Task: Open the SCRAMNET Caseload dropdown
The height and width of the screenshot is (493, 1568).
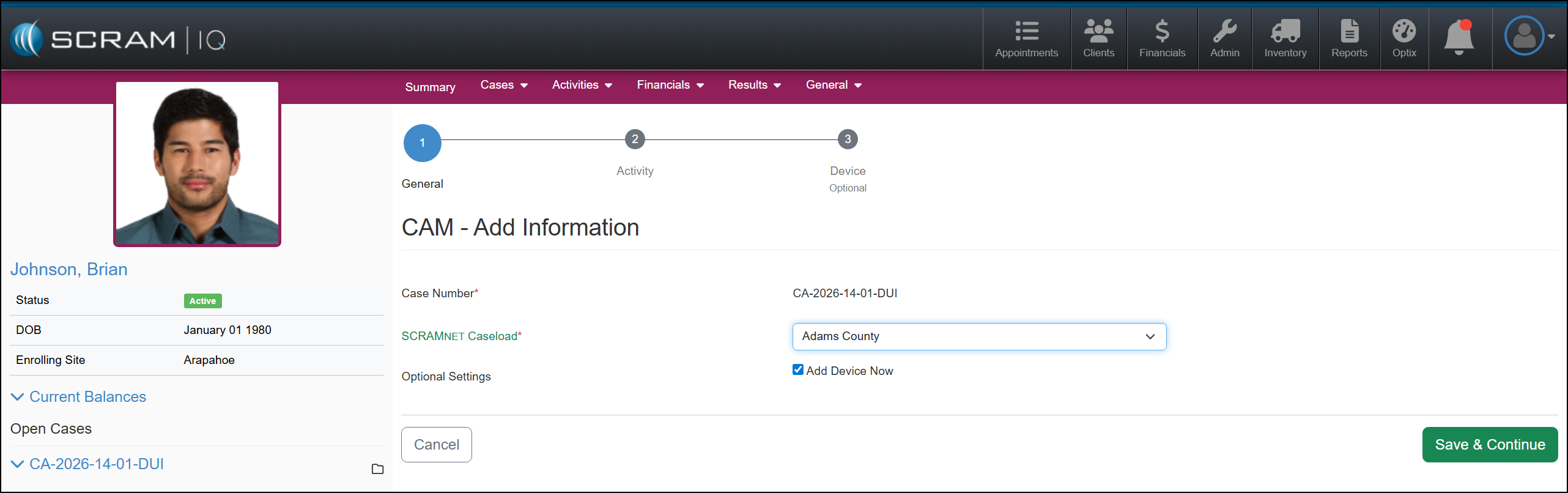Action: click(x=978, y=336)
